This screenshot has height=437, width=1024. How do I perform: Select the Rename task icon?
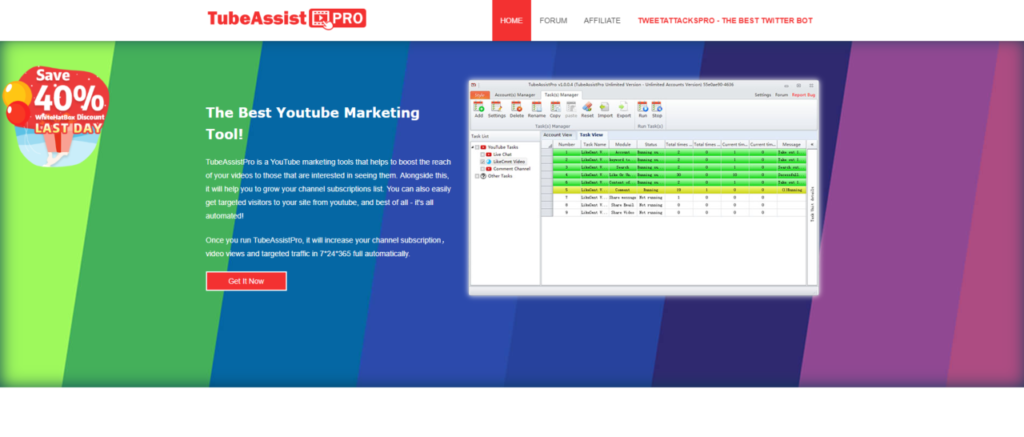(x=537, y=106)
